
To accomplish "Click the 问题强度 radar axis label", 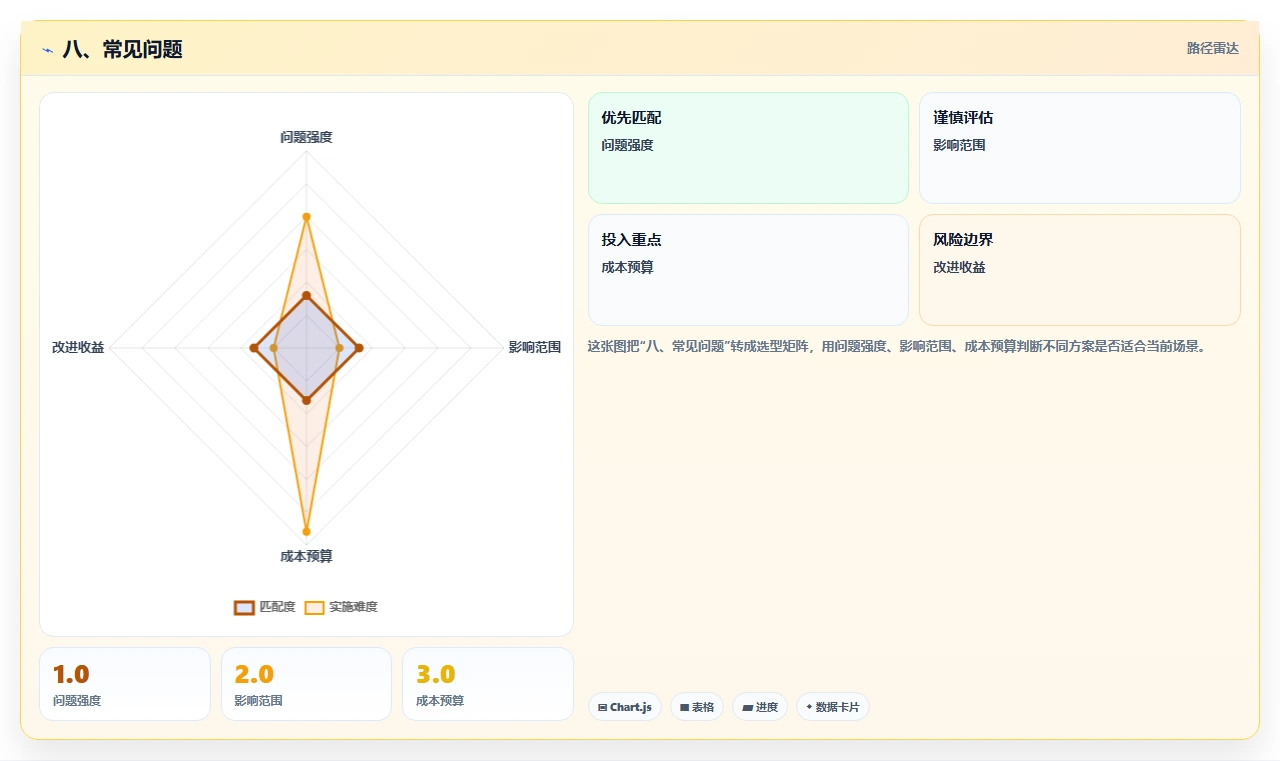I will point(306,137).
